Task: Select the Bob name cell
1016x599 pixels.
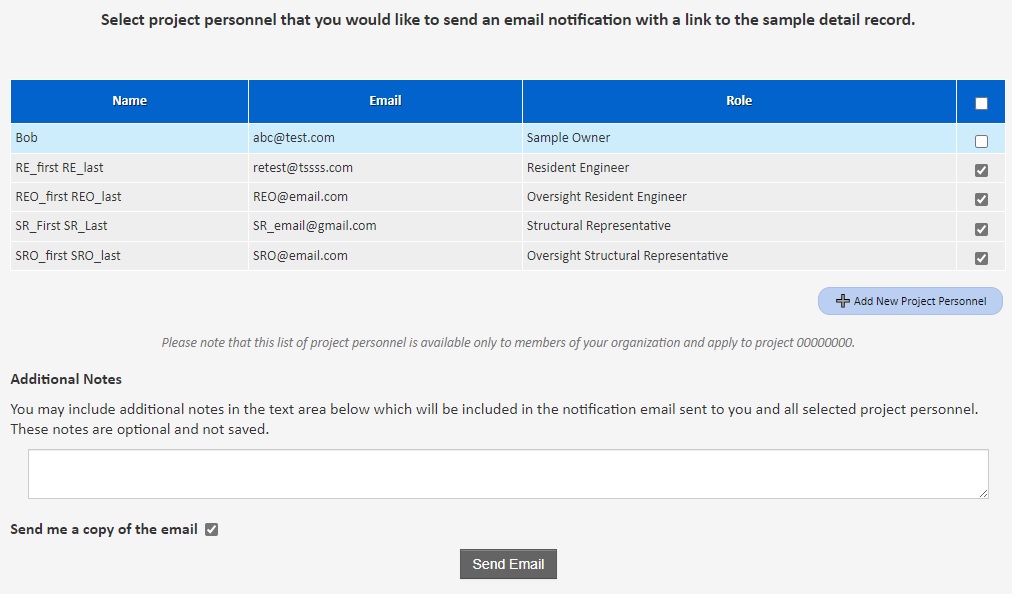Action: coord(27,138)
